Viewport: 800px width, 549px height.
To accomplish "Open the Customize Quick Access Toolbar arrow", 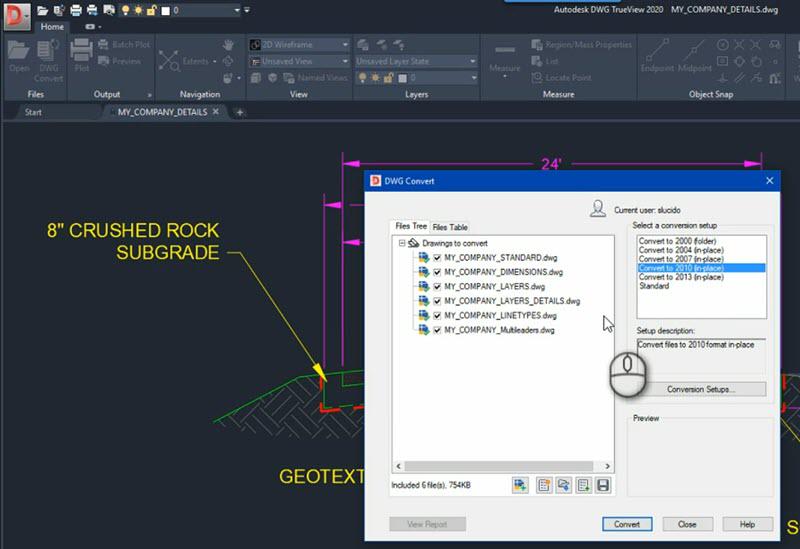I will tap(247, 10).
